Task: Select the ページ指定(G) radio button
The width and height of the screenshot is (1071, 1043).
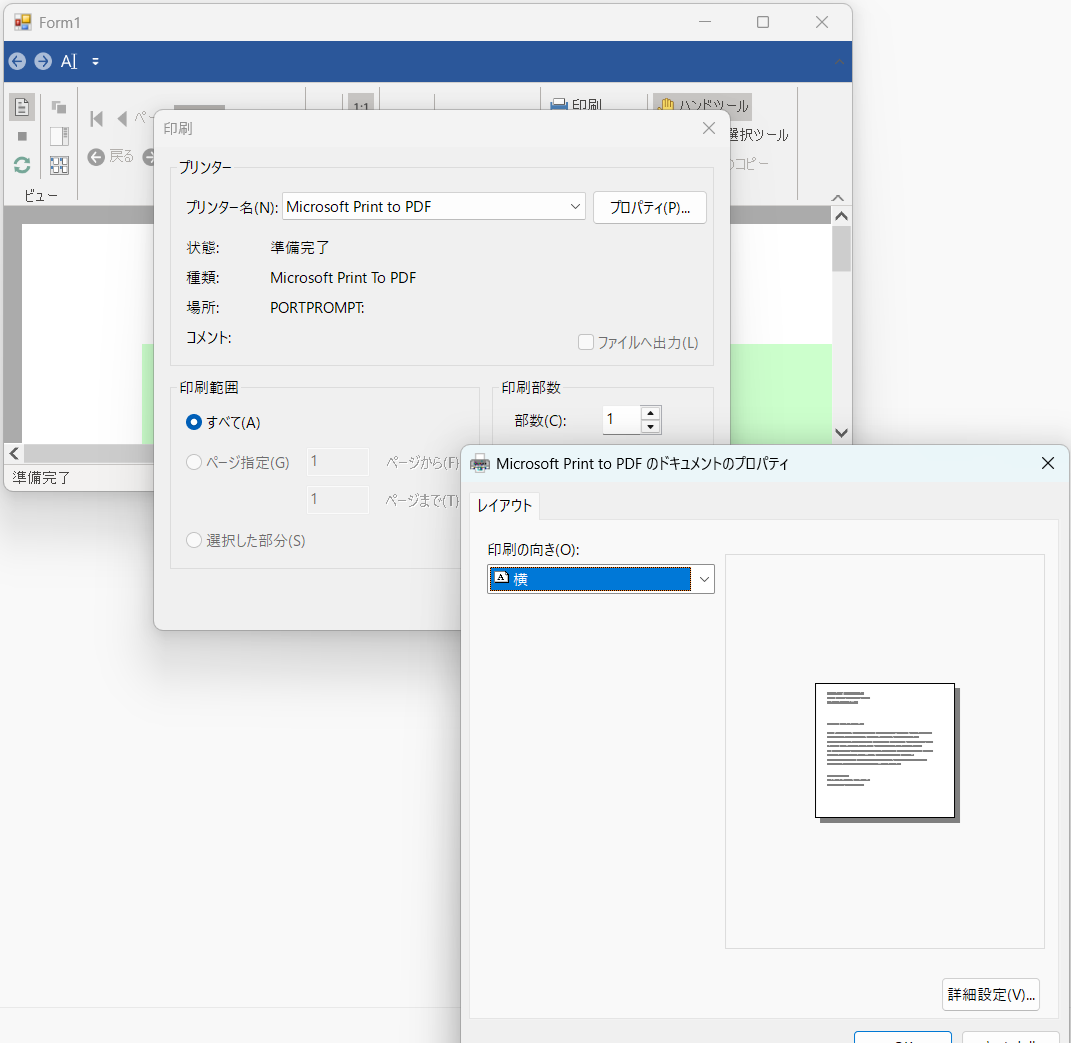Action: [194, 462]
